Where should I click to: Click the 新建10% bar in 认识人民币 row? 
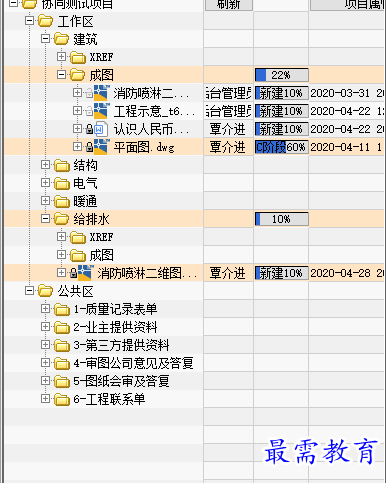(x=282, y=129)
